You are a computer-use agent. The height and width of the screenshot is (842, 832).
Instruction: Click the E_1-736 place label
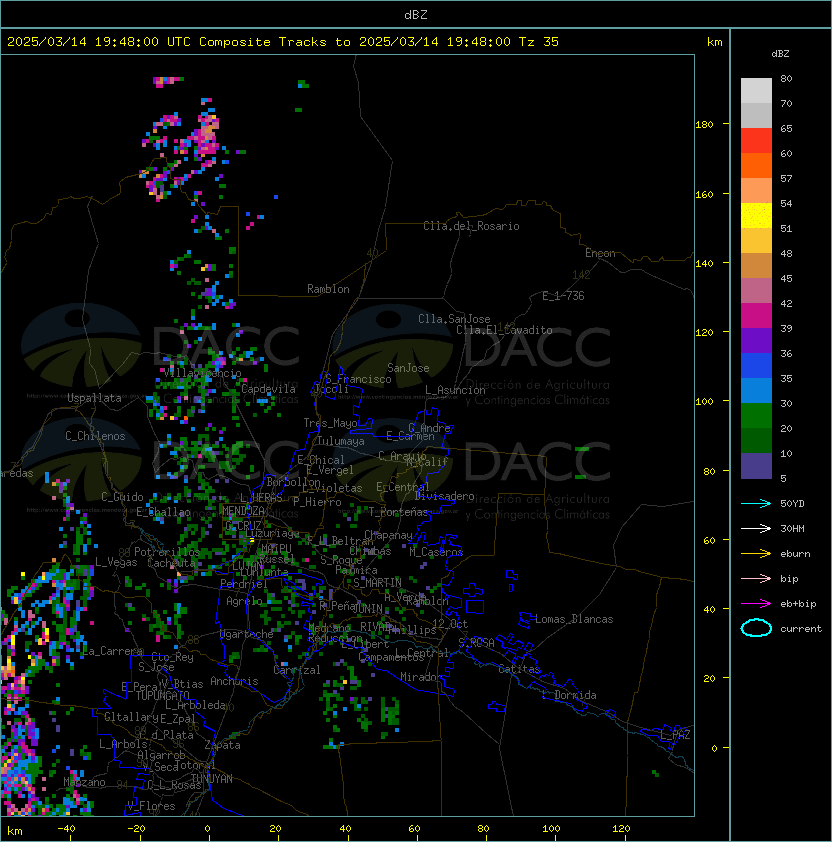pyautogui.click(x=563, y=295)
